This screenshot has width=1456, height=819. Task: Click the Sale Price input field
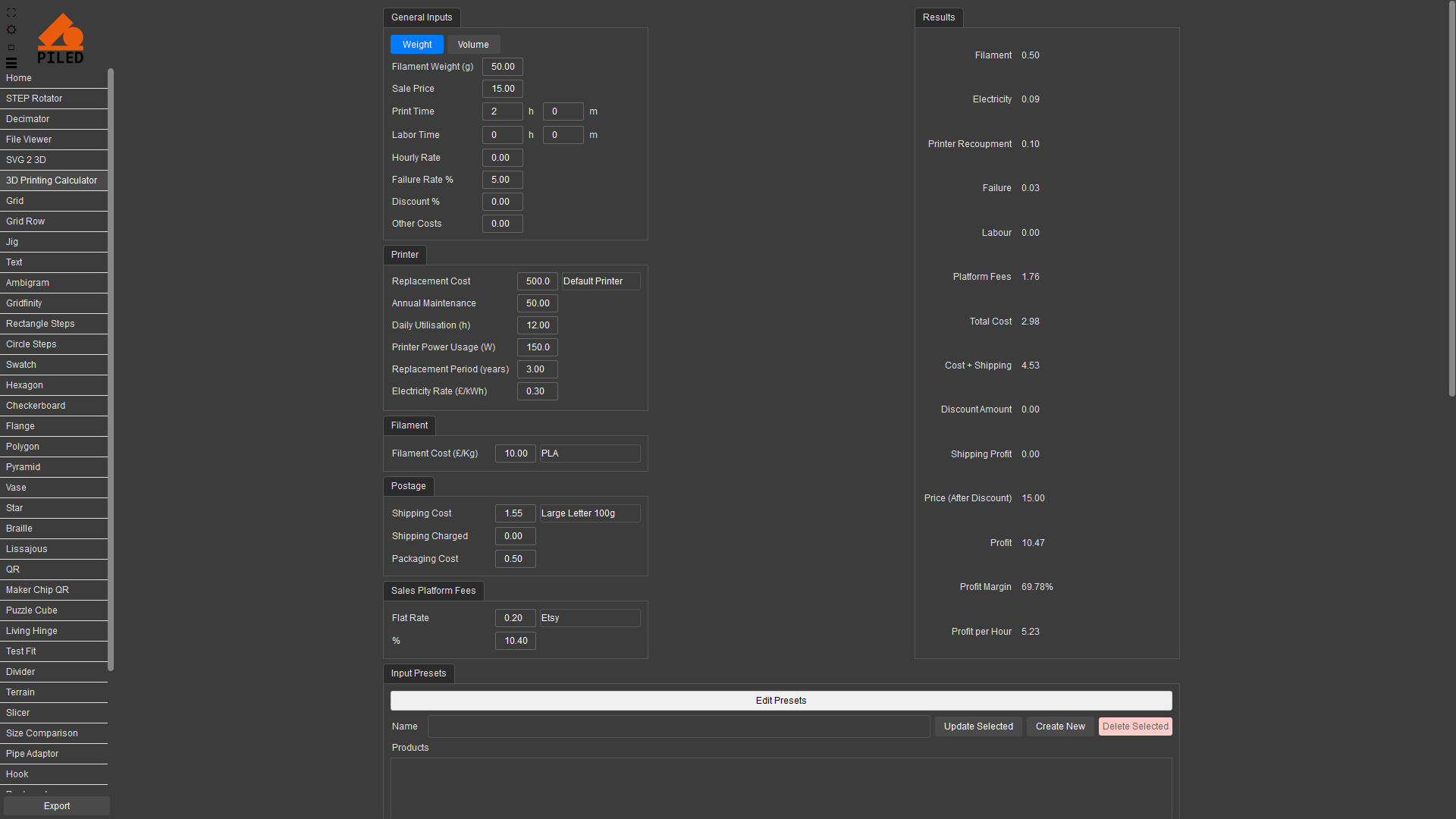tap(502, 89)
